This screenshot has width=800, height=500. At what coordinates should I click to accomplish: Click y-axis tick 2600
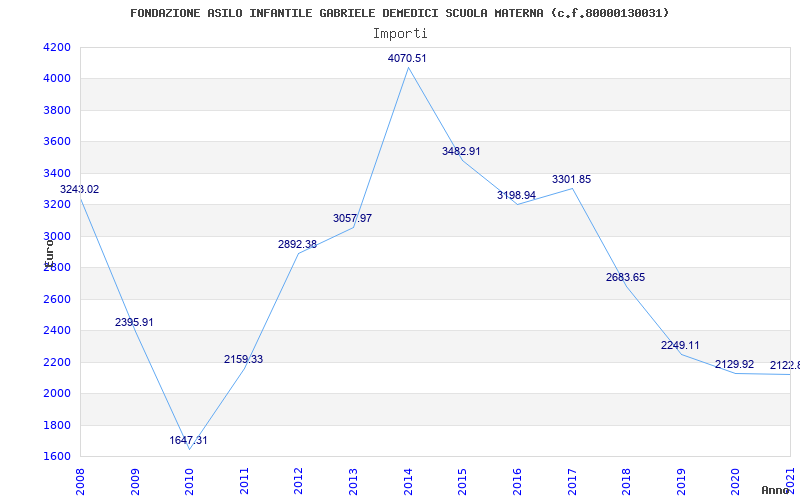click(x=55, y=299)
